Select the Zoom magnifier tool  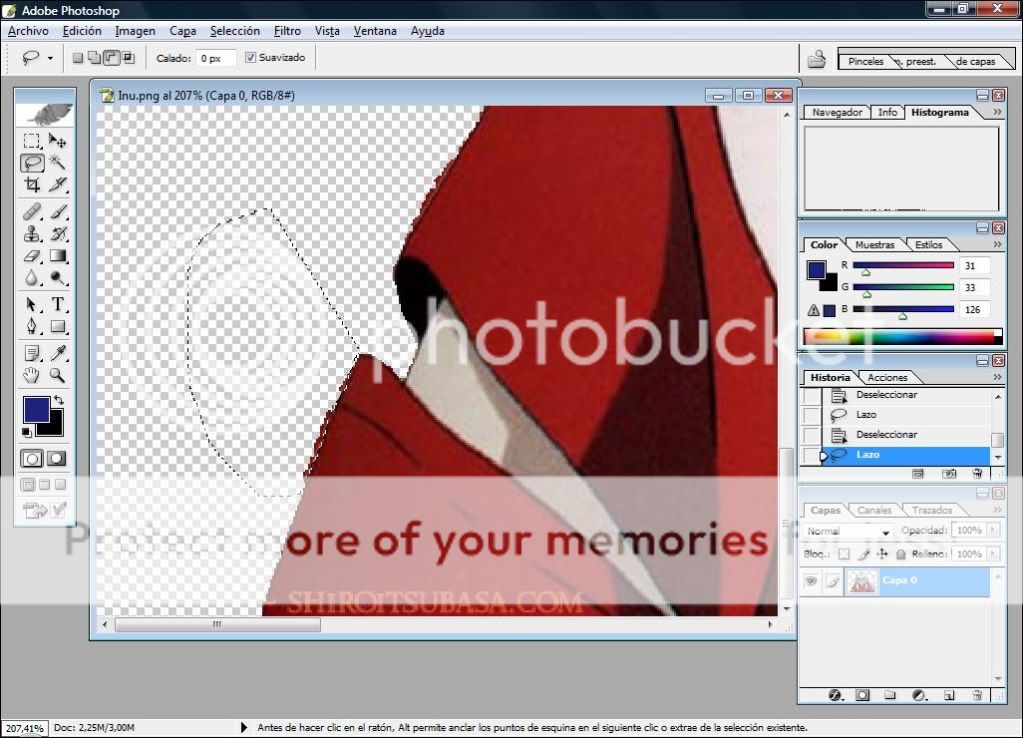pos(58,376)
